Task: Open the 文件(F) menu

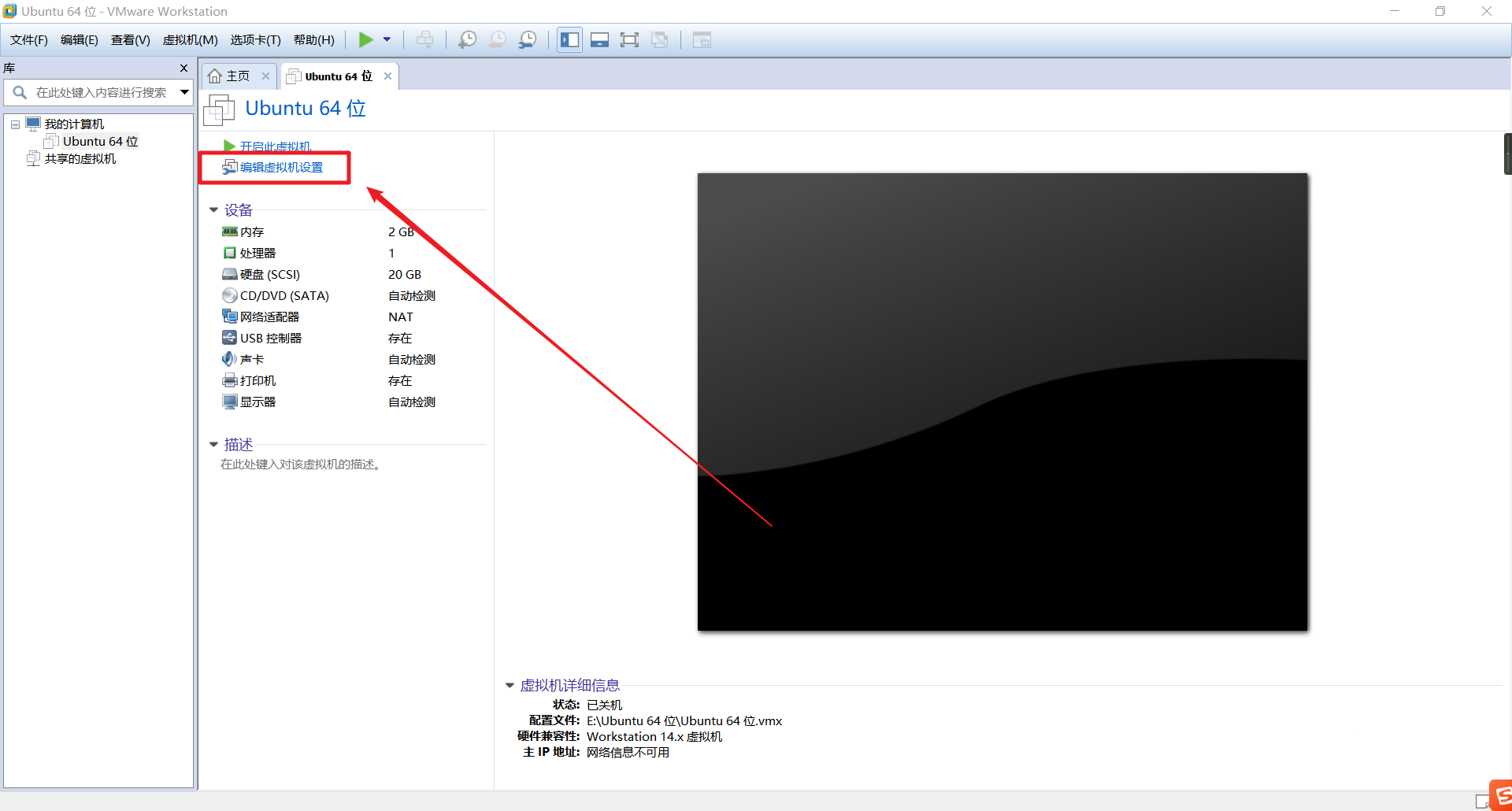Action: click(x=29, y=40)
